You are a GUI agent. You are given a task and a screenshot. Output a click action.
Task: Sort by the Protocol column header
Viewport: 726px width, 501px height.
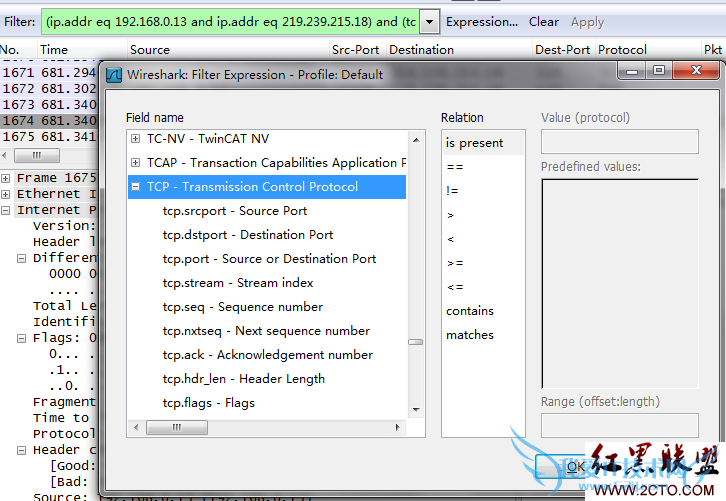[x=648, y=50]
